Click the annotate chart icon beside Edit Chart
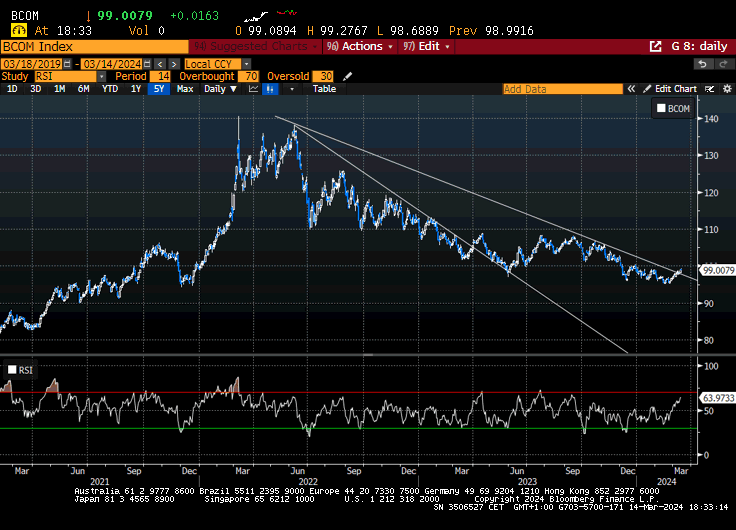 (x=709, y=89)
